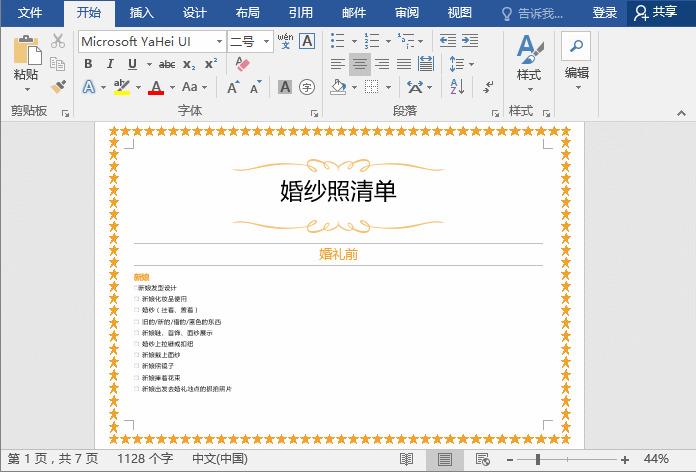
Task: Align text left
Action: click(338, 64)
